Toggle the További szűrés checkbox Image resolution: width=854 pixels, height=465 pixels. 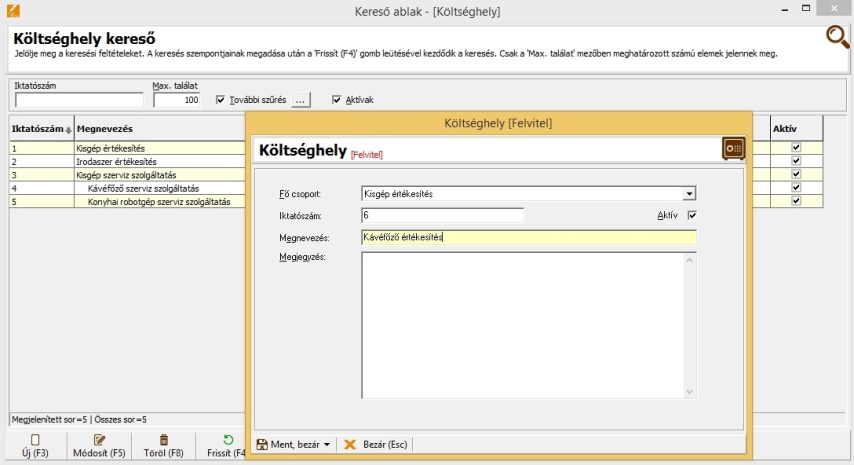[221, 100]
